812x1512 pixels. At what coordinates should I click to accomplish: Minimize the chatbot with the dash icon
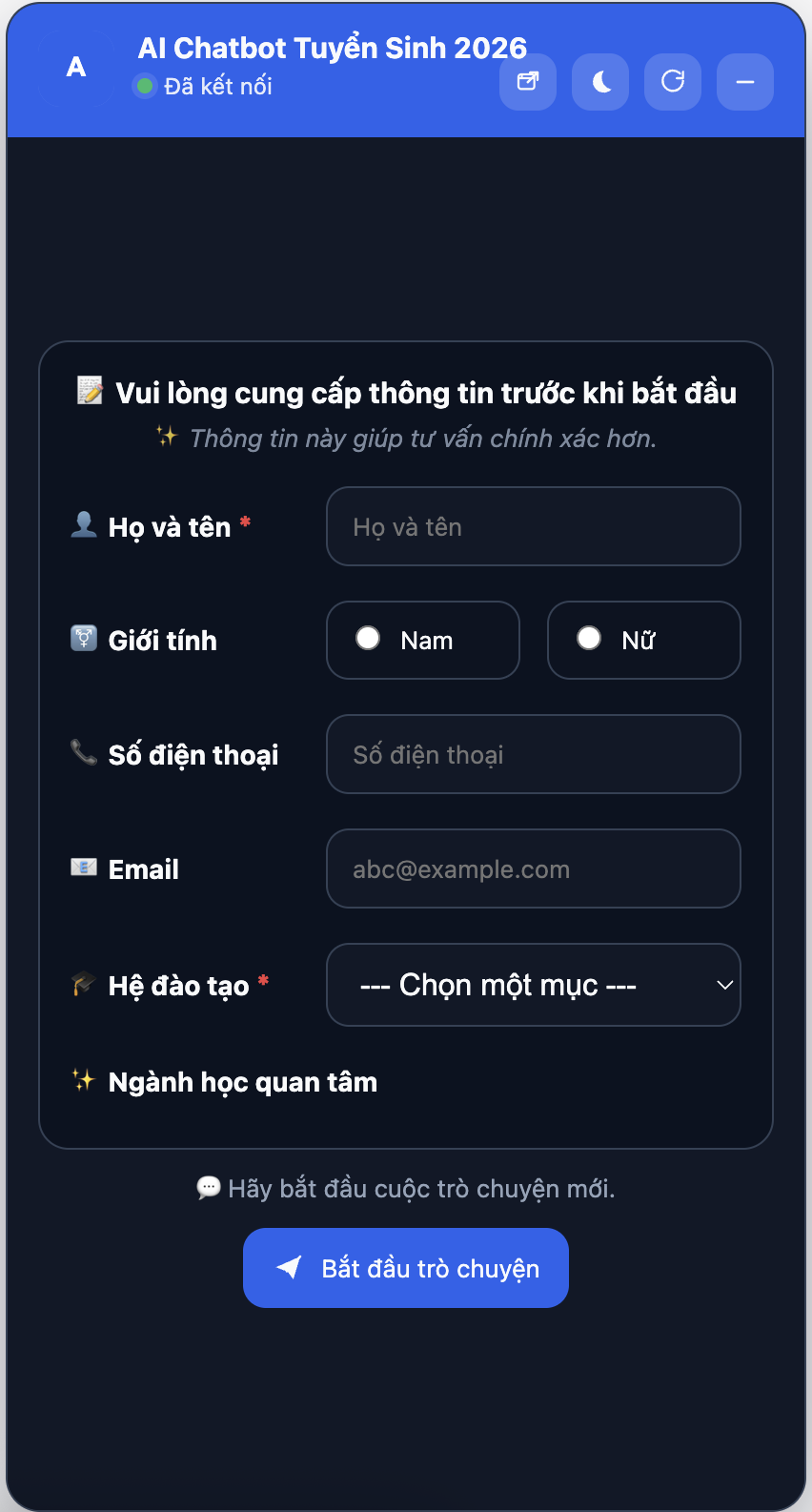tap(745, 82)
